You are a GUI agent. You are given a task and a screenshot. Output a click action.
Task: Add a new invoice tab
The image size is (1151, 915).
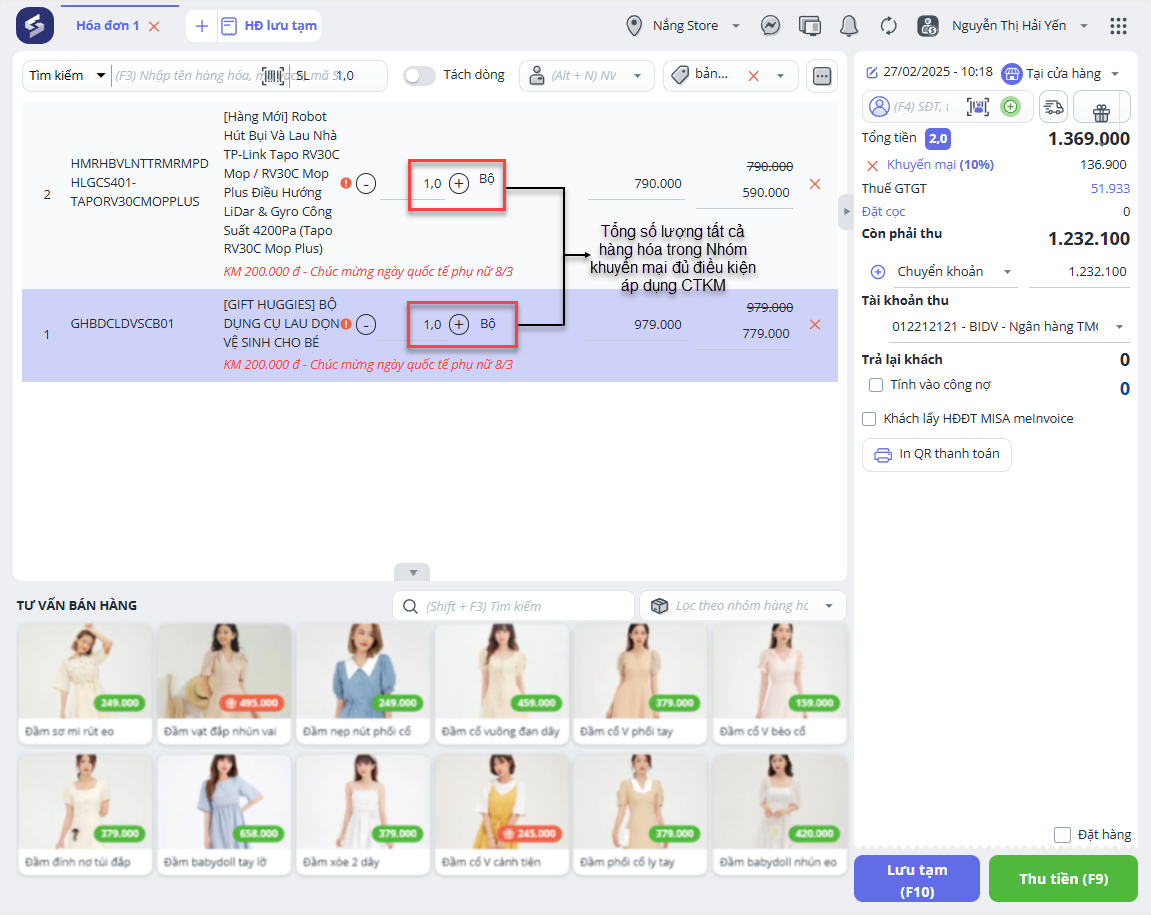[202, 26]
